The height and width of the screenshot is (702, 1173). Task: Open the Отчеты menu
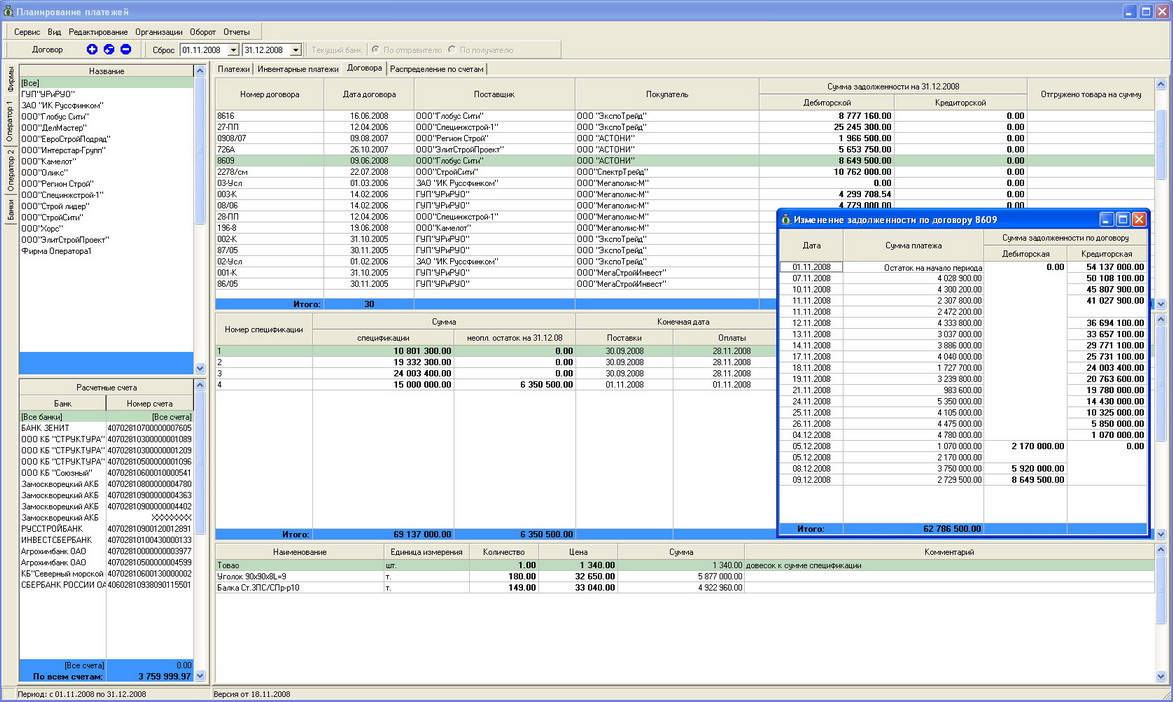pos(236,32)
